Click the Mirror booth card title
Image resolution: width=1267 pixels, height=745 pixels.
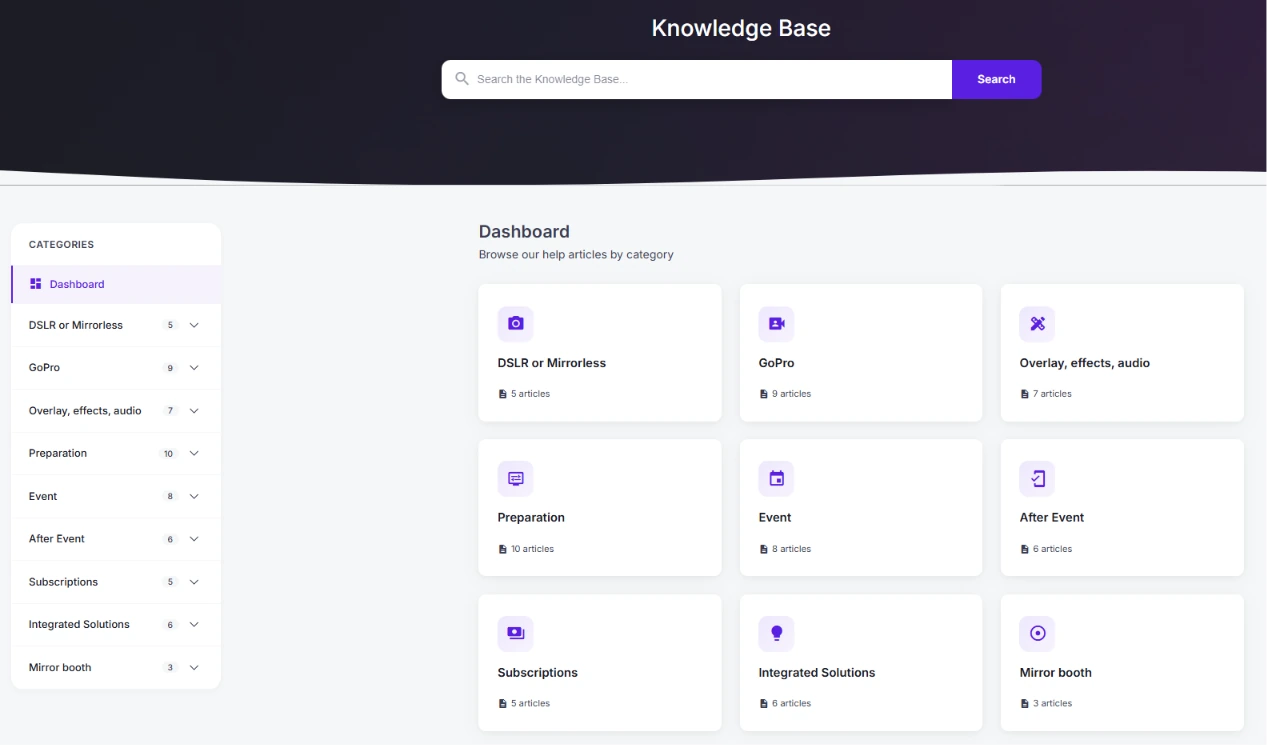pyautogui.click(x=1056, y=672)
